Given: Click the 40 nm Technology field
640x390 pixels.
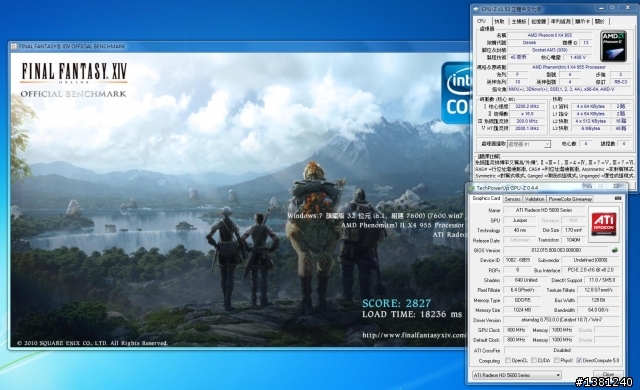Looking at the screenshot, I should coord(520,230).
